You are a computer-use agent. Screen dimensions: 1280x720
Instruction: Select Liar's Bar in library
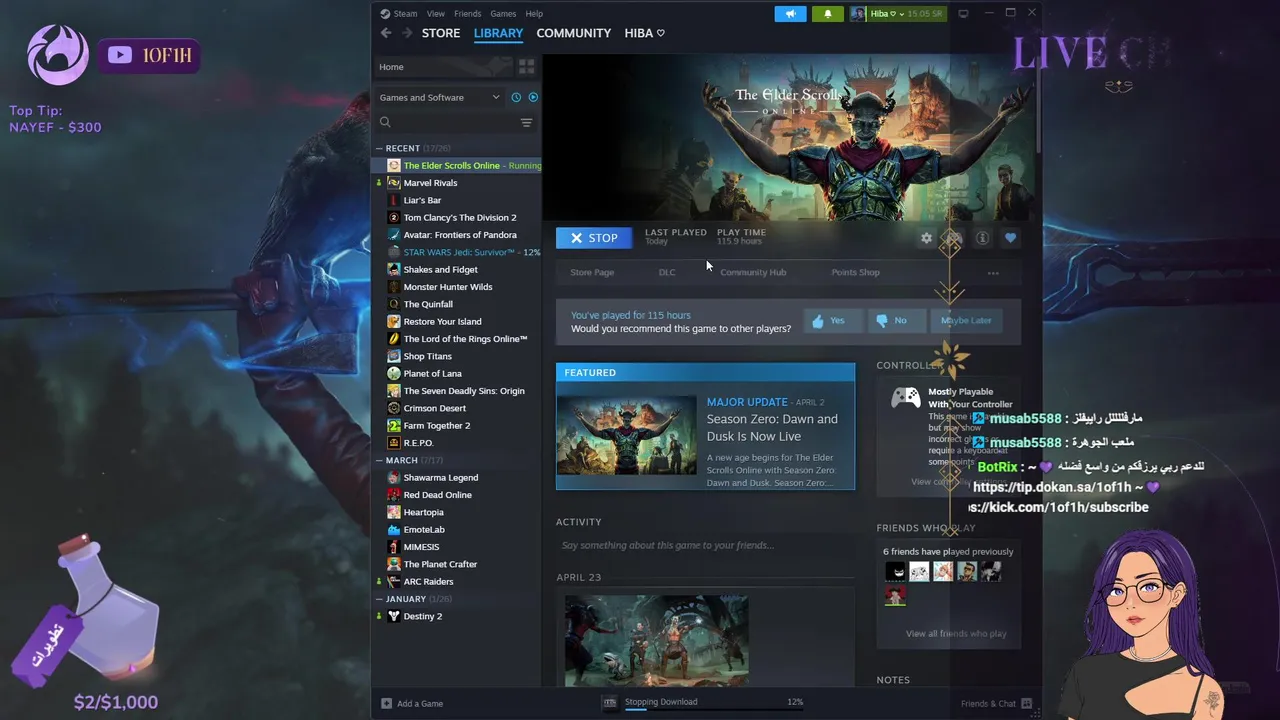point(422,200)
